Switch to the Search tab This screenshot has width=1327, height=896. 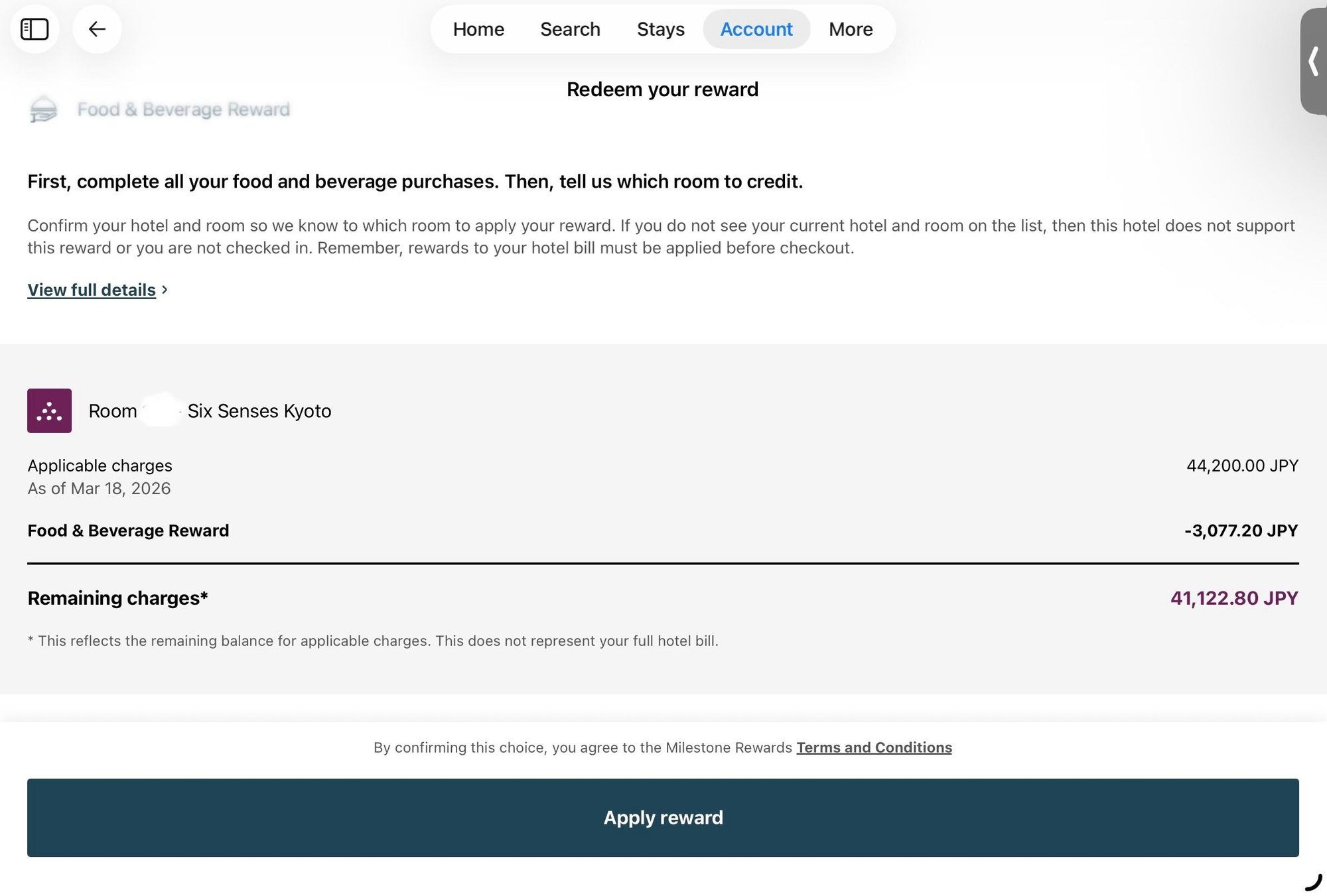coord(570,29)
